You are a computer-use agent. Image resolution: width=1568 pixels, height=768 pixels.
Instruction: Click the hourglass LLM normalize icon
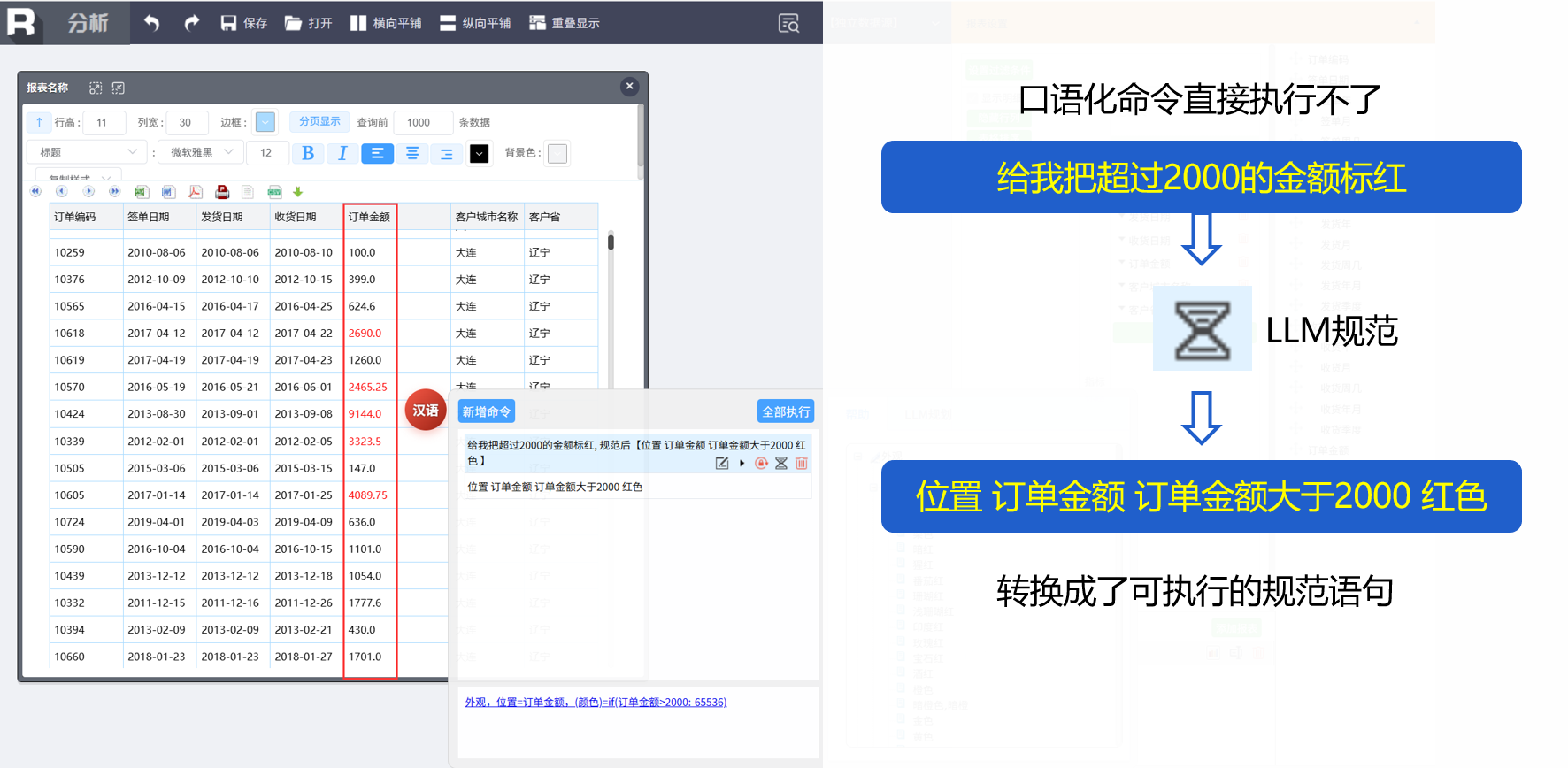tap(781, 463)
